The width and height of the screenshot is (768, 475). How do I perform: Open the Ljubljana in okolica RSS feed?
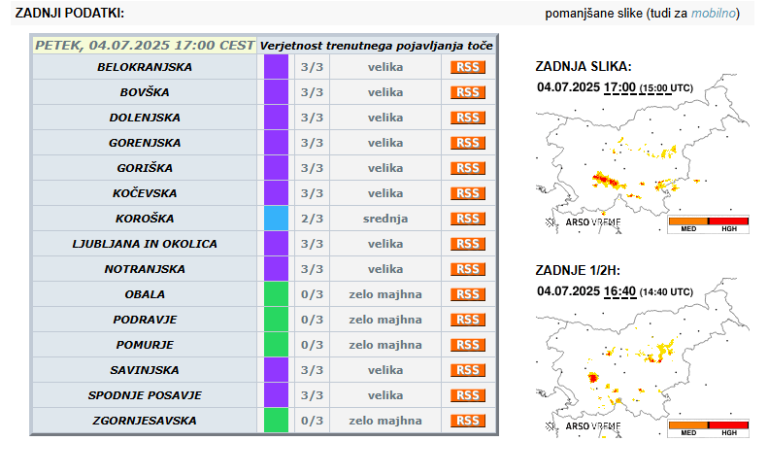click(468, 244)
